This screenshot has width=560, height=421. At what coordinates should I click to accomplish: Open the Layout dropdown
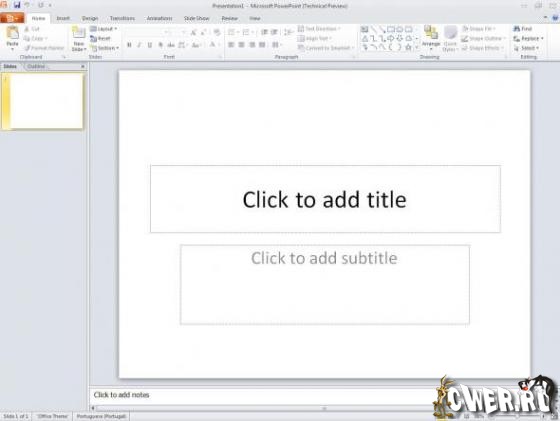tap(104, 29)
